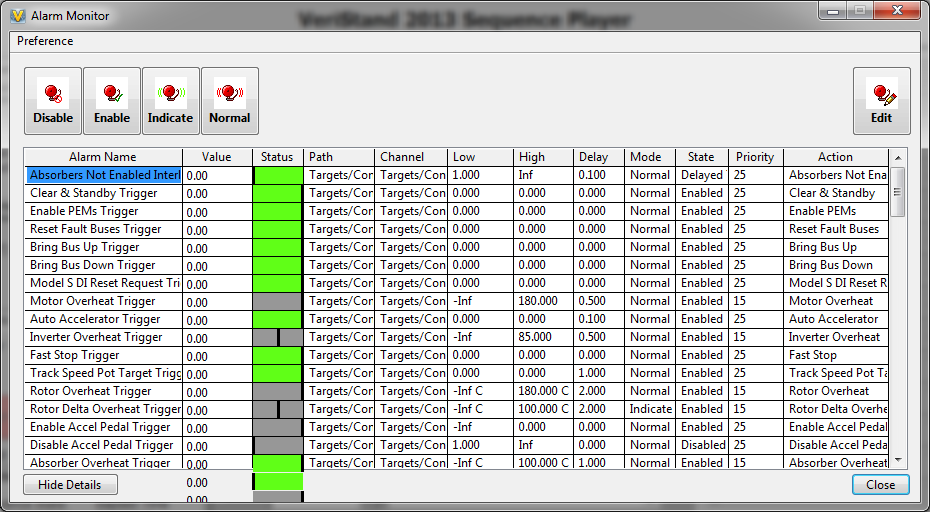The width and height of the screenshot is (930, 512).
Task: Select the Inverter Overheat Trigger alarm
Action: (x=104, y=337)
